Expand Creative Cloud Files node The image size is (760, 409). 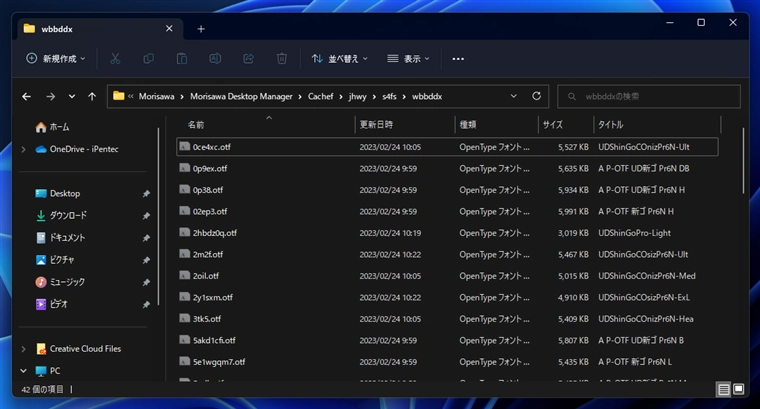pyautogui.click(x=23, y=349)
